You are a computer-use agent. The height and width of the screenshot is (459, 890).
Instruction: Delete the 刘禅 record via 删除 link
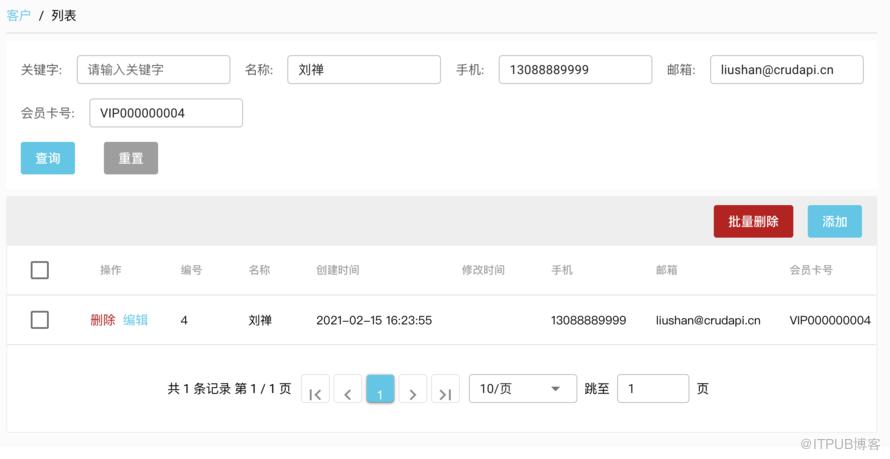tap(103, 320)
